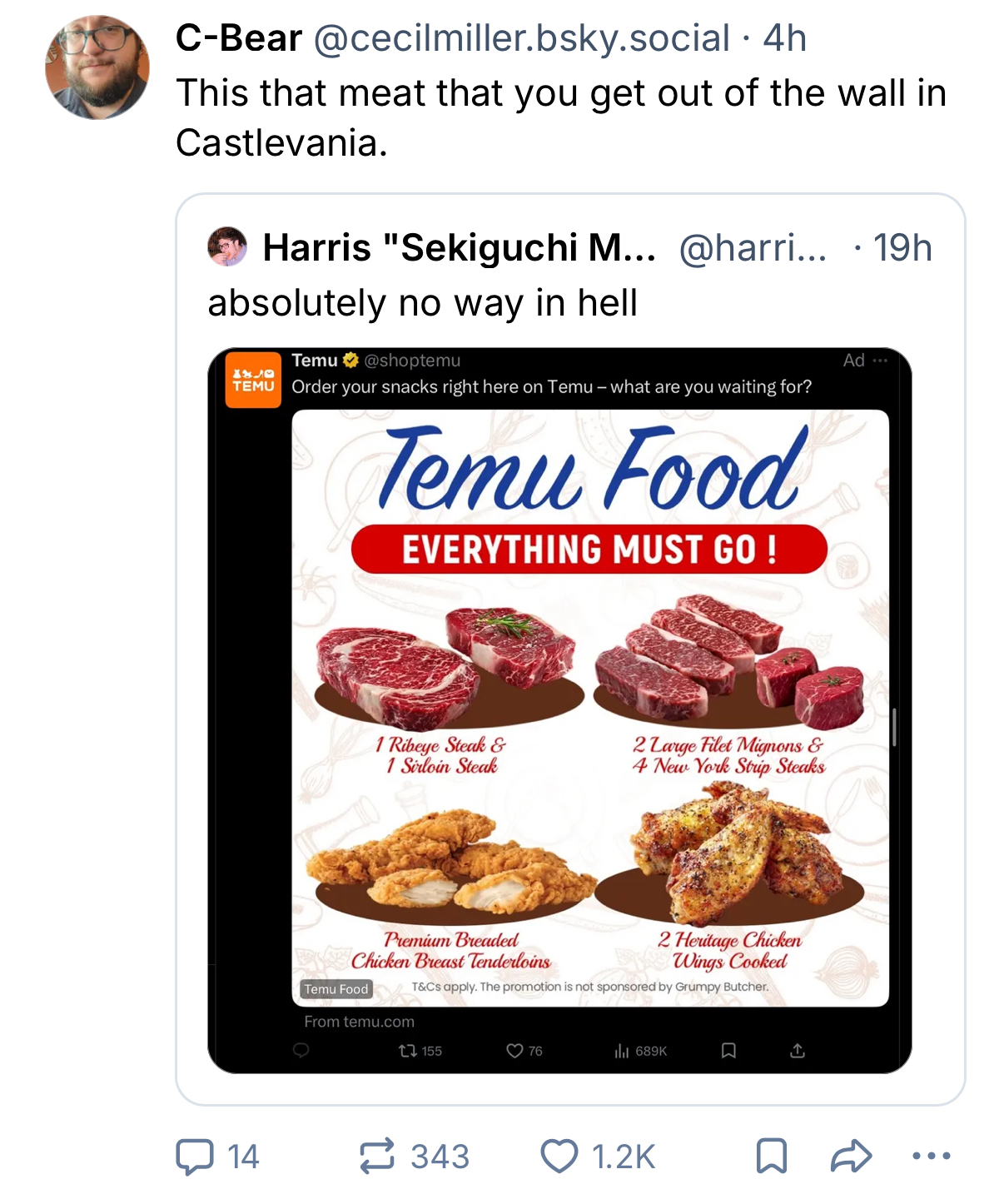1004x1204 pixels.
Task: Open C-Bear's profile avatar
Action: click(x=97, y=67)
